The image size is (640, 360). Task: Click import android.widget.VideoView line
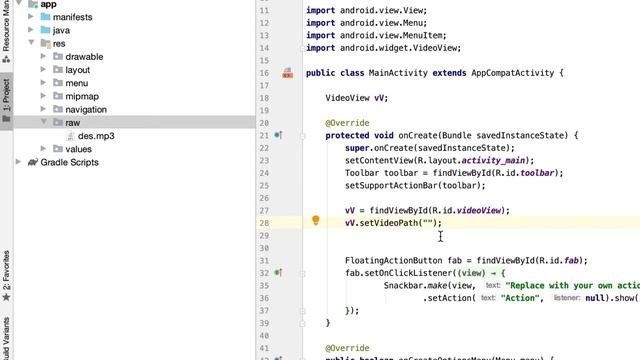pyautogui.click(x=384, y=48)
